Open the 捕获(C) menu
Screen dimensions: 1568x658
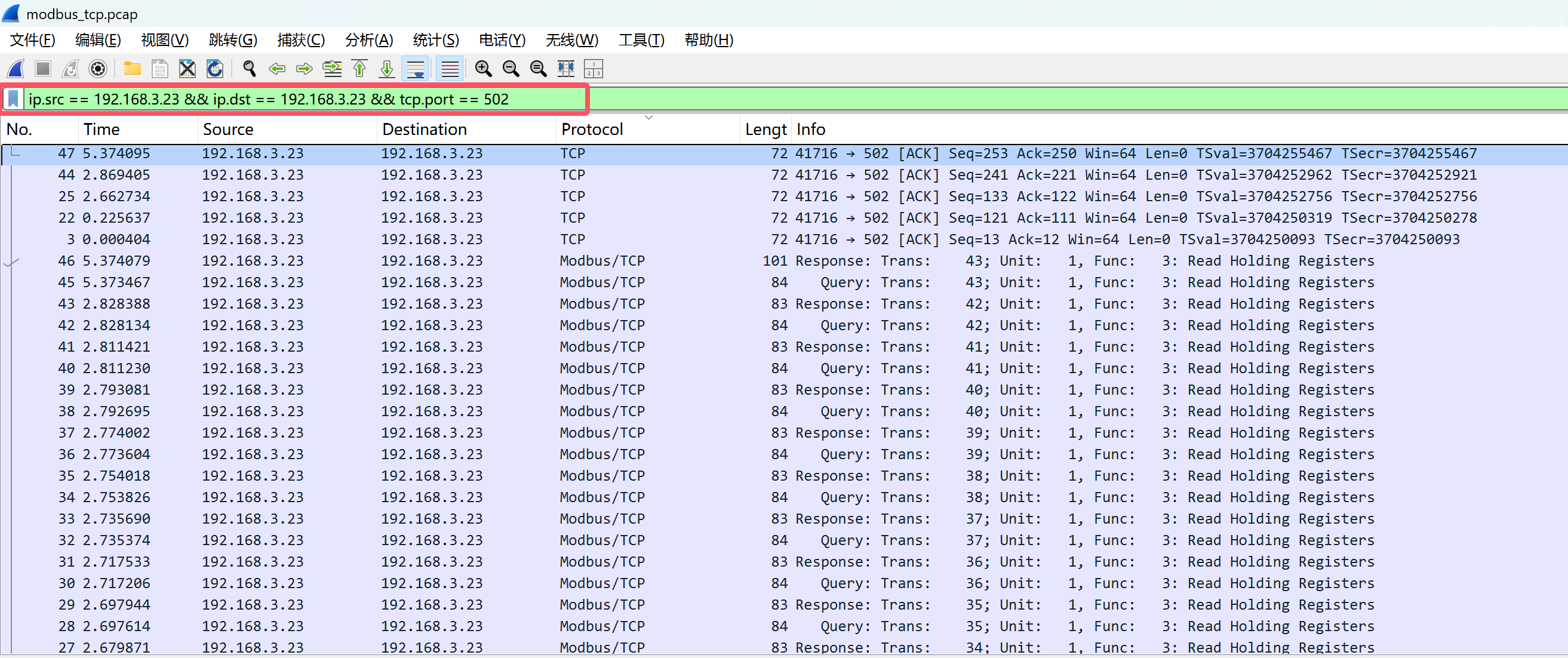tap(302, 40)
